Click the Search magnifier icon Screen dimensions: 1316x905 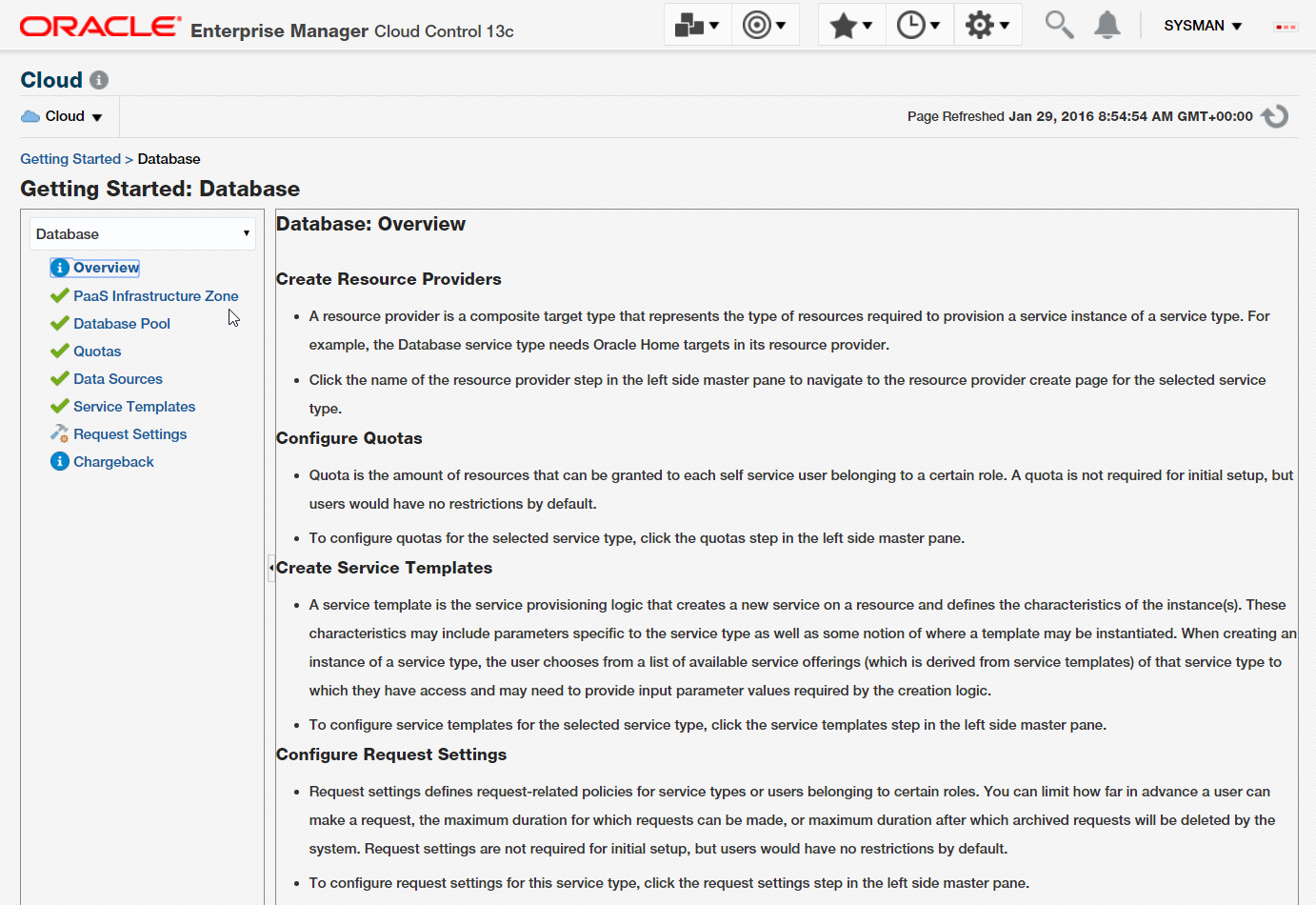tap(1059, 25)
